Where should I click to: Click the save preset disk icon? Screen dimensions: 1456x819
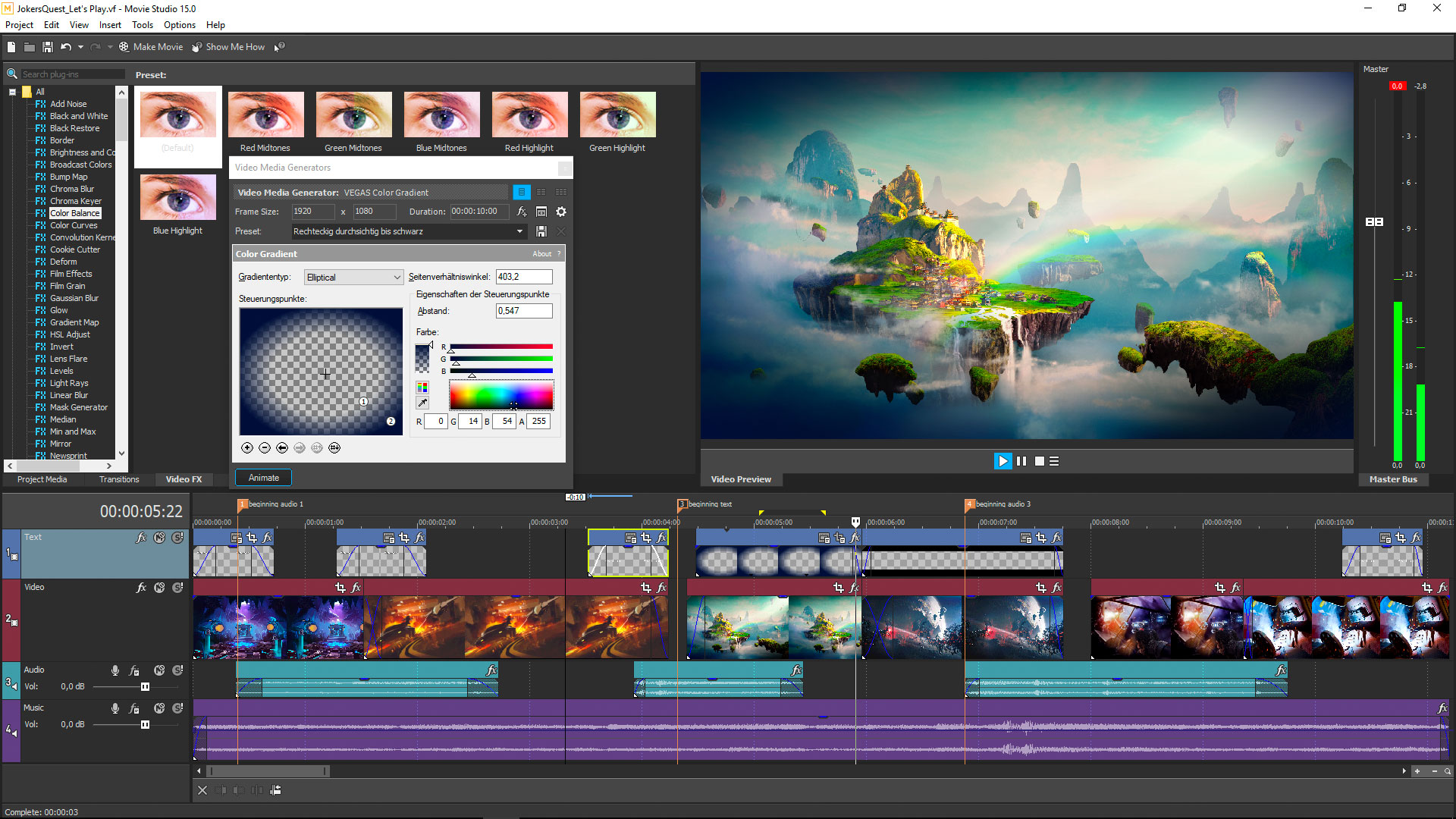click(541, 231)
